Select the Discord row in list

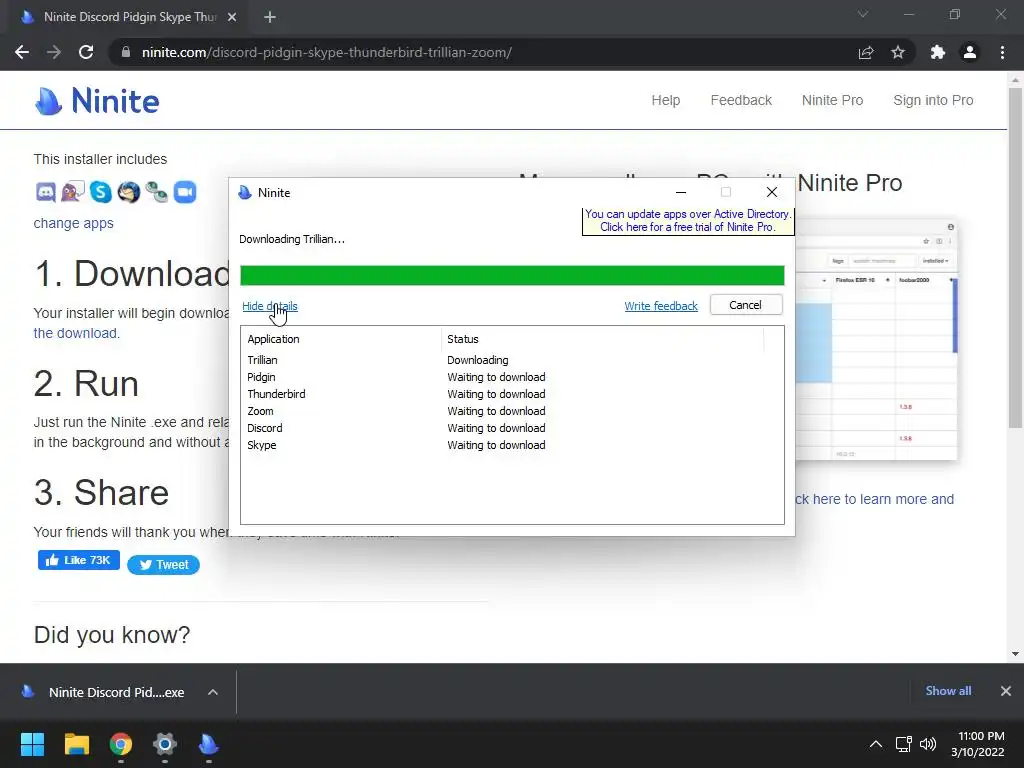point(512,428)
